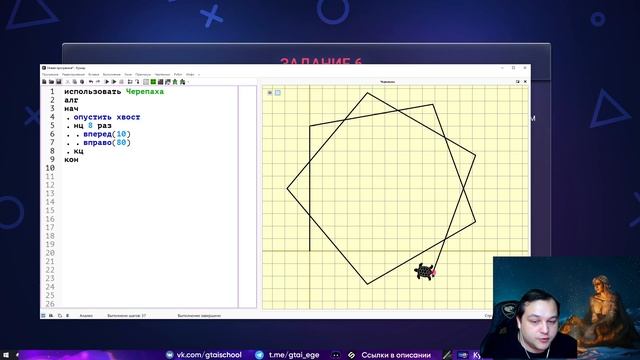Open the Робот menu
The image size is (640, 360).
[178, 74]
